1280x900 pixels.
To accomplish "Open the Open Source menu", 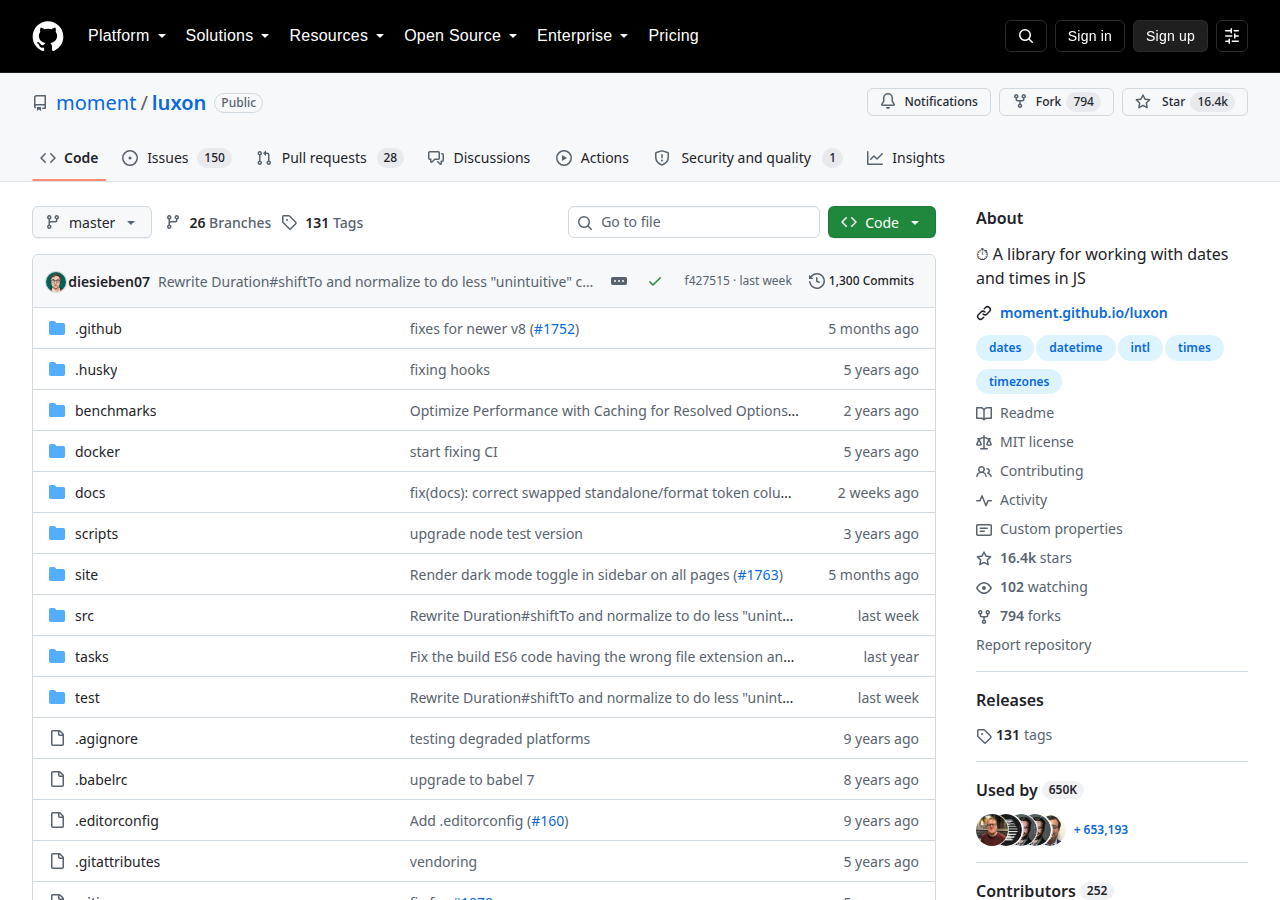I will (x=461, y=36).
